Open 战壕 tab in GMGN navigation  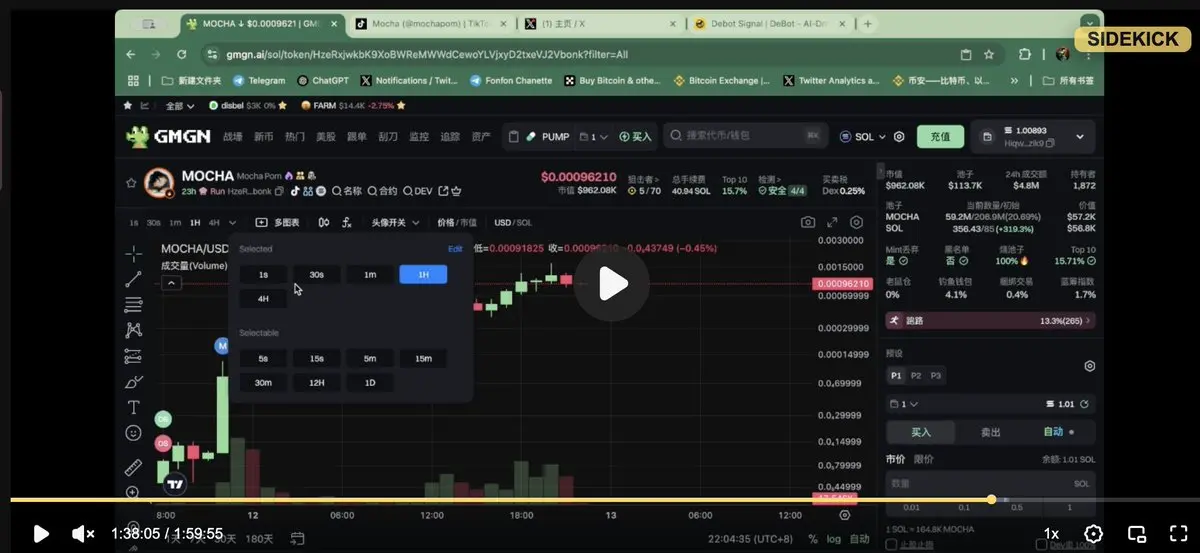tap(232, 136)
